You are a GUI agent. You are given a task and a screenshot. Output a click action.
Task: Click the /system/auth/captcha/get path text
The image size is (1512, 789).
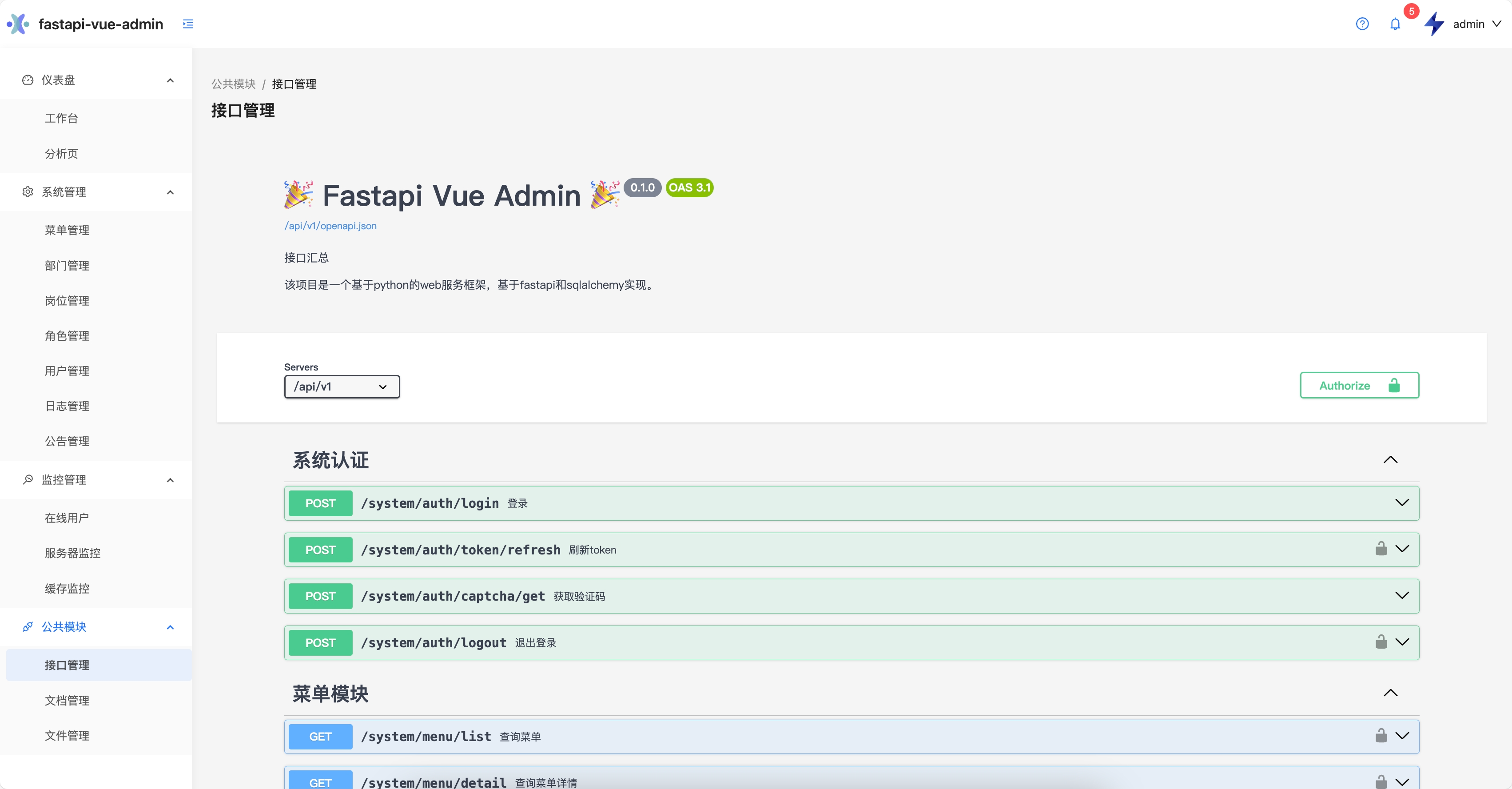click(x=453, y=596)
